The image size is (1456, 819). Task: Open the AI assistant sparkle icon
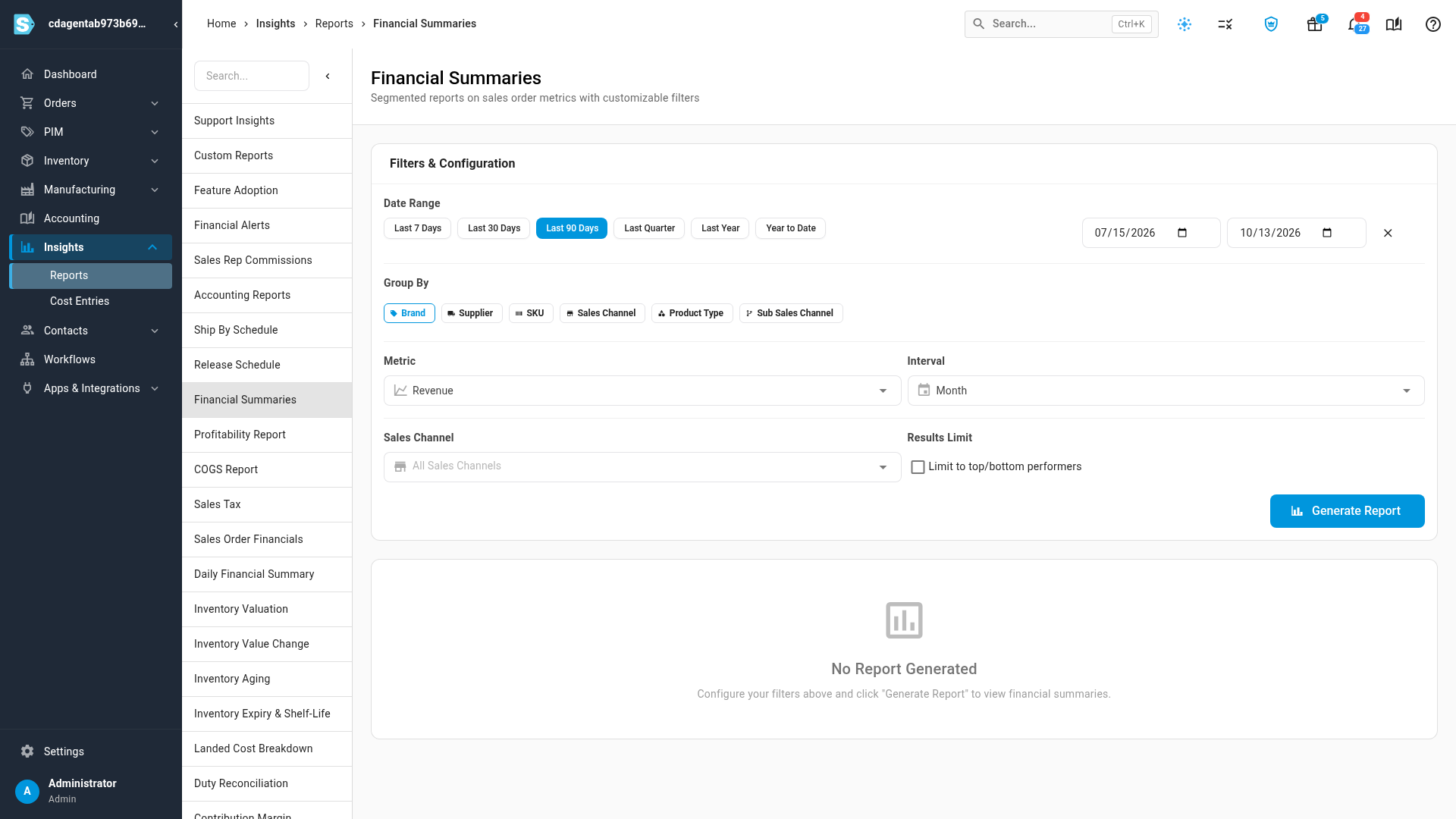[1185, 24]
